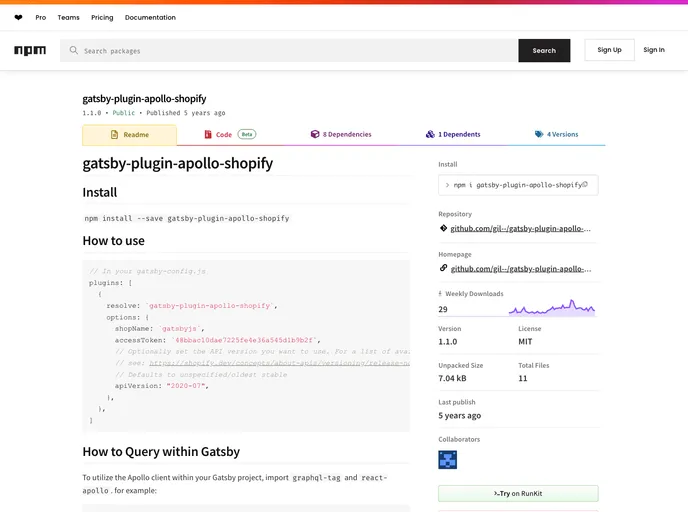
Task: Select the accessToken string in code
Action: (x=244, y=340)
